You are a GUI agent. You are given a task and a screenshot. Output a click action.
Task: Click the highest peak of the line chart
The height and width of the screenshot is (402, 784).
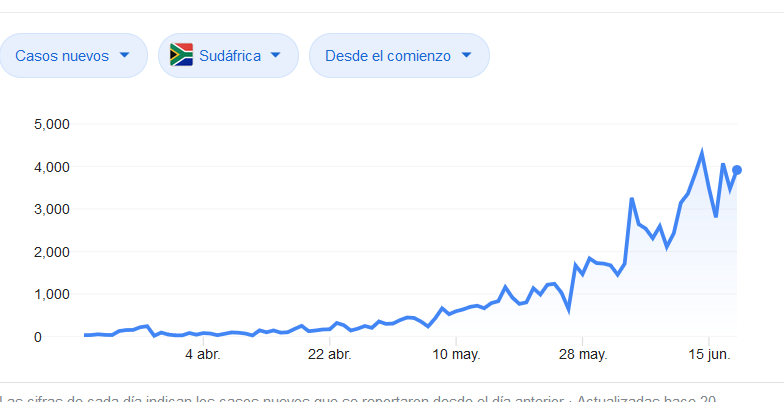(x=702, y=152)
